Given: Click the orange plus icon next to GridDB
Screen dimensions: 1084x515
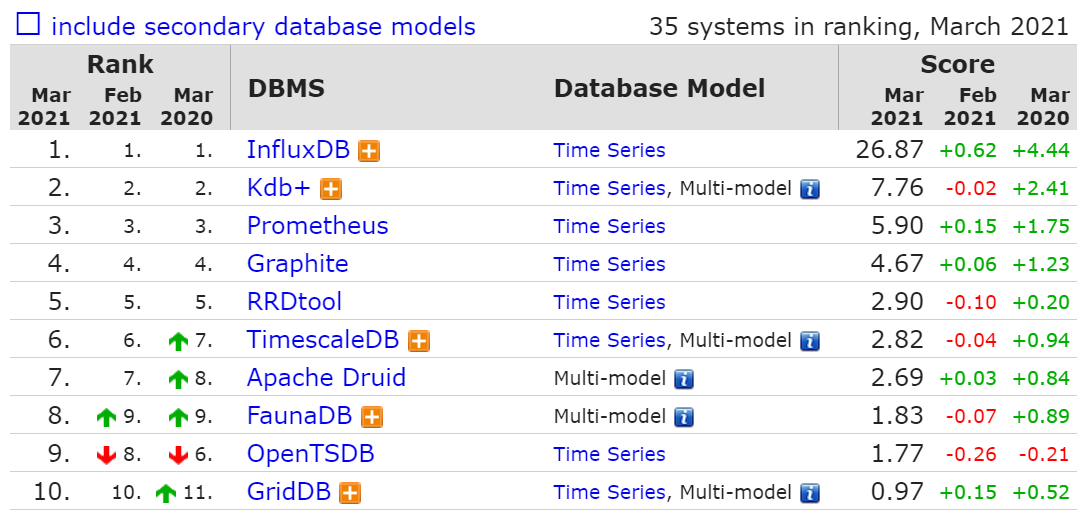Looking at the screenshot, I should pyautogui.click(x=350, y=493).
